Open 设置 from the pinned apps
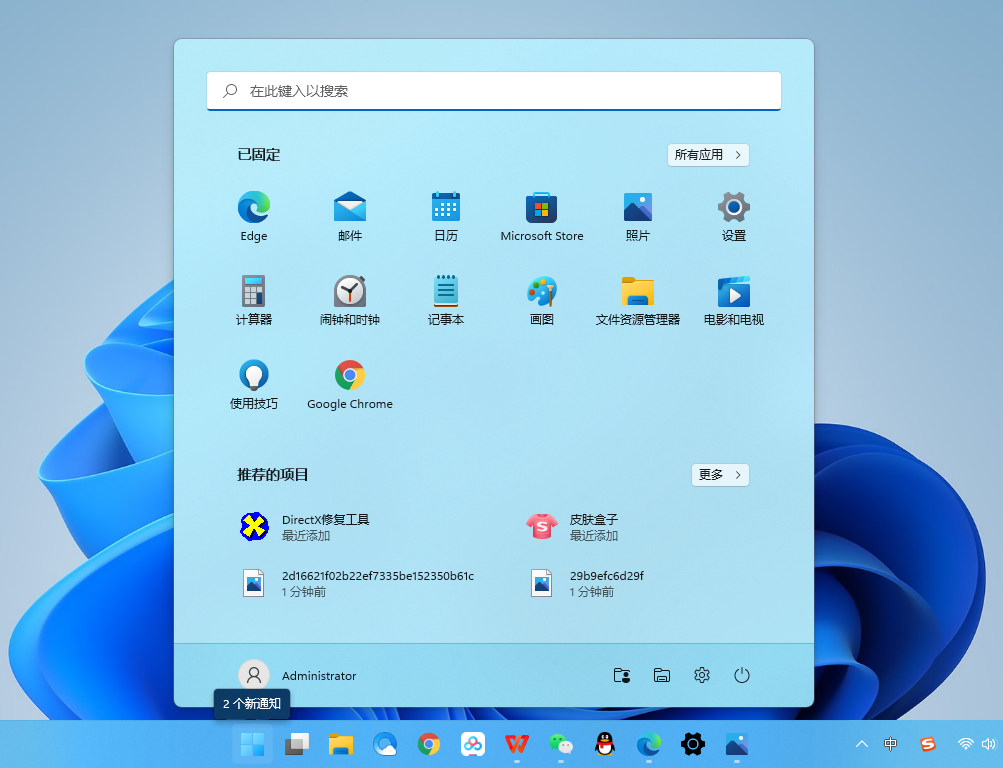Viewport: 1003px width, 768px height. pyautogui.click(x=734, y=216)
